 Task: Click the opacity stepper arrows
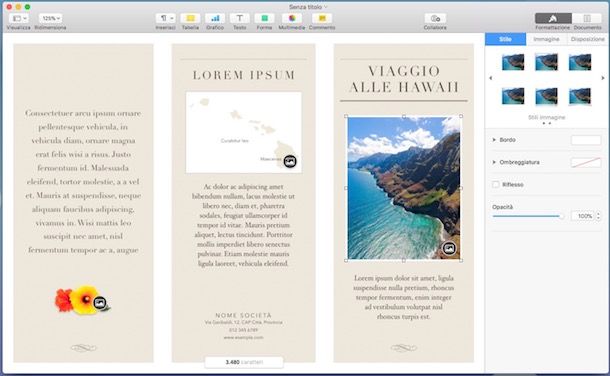pyautogui.click(x=598, y=216)
